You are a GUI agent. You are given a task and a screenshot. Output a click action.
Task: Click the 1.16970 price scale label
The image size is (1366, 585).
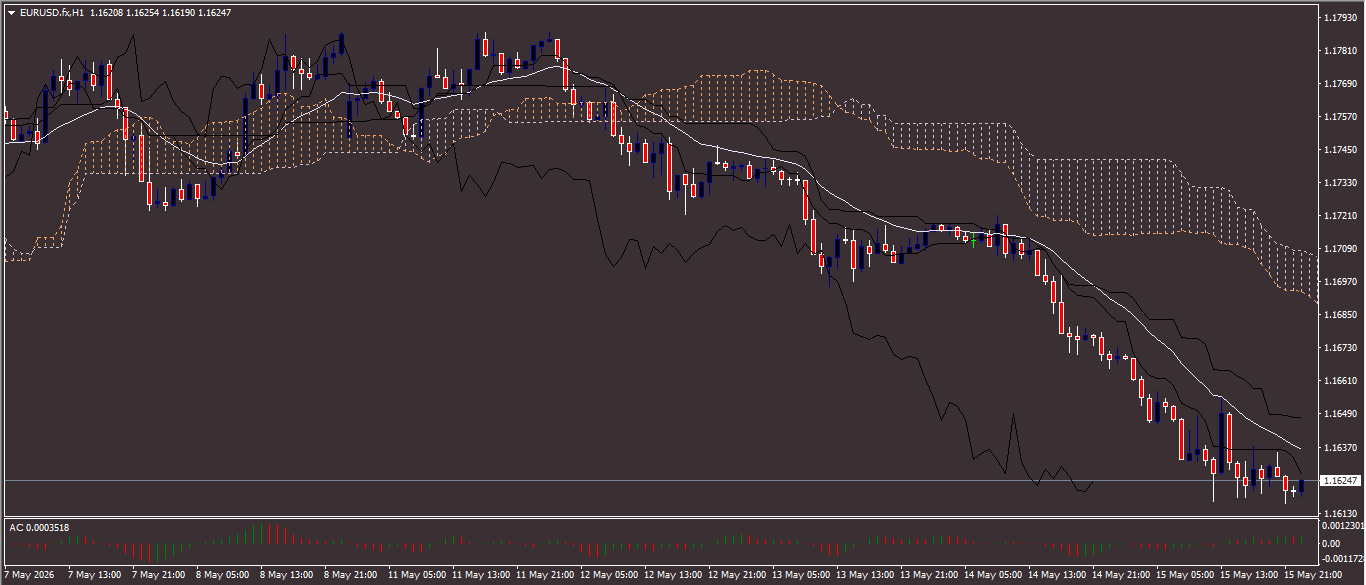(1339, 282)
